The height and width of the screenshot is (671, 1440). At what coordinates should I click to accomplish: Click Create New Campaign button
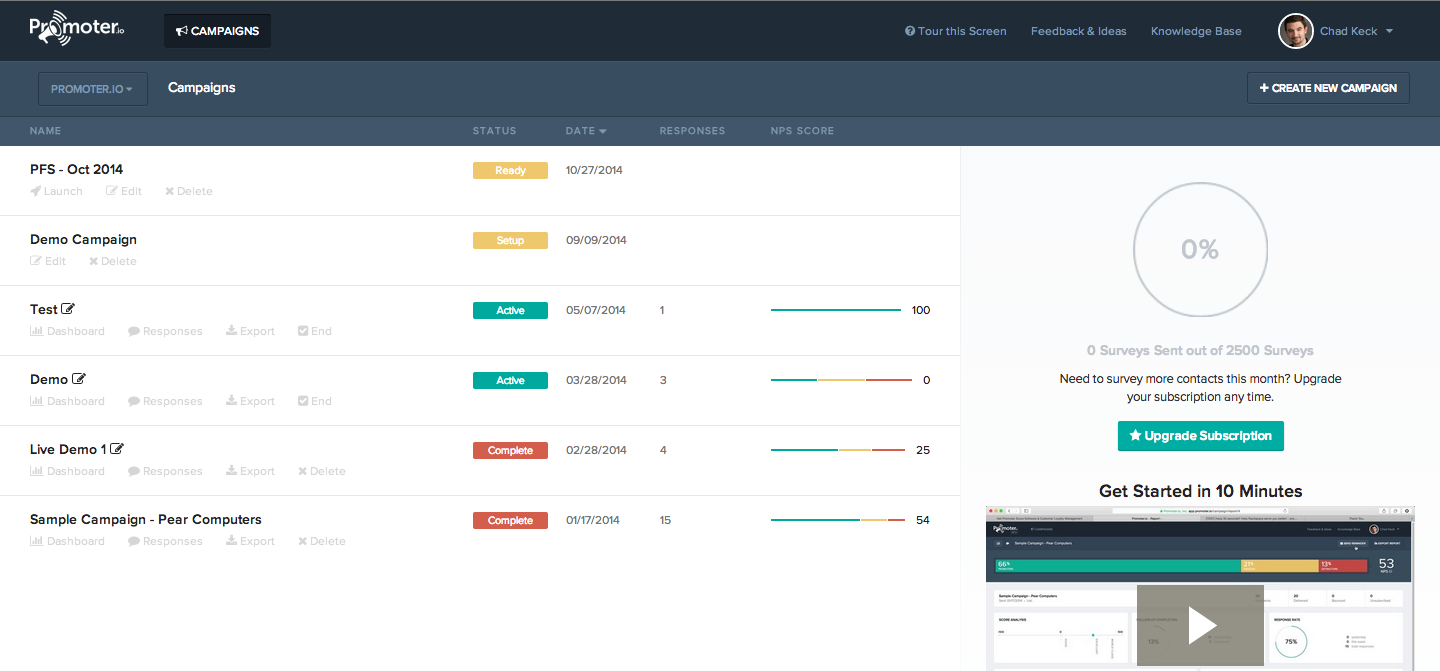1327,88
